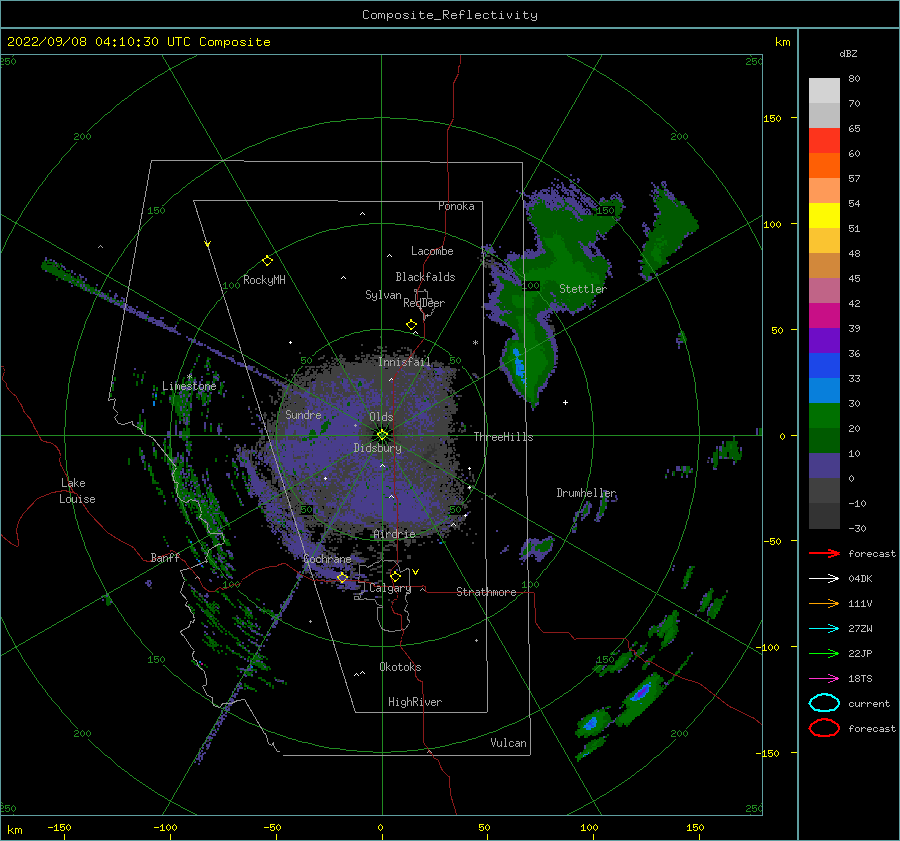
Task: Select the Cochrane town label
Action: point(327,559)
